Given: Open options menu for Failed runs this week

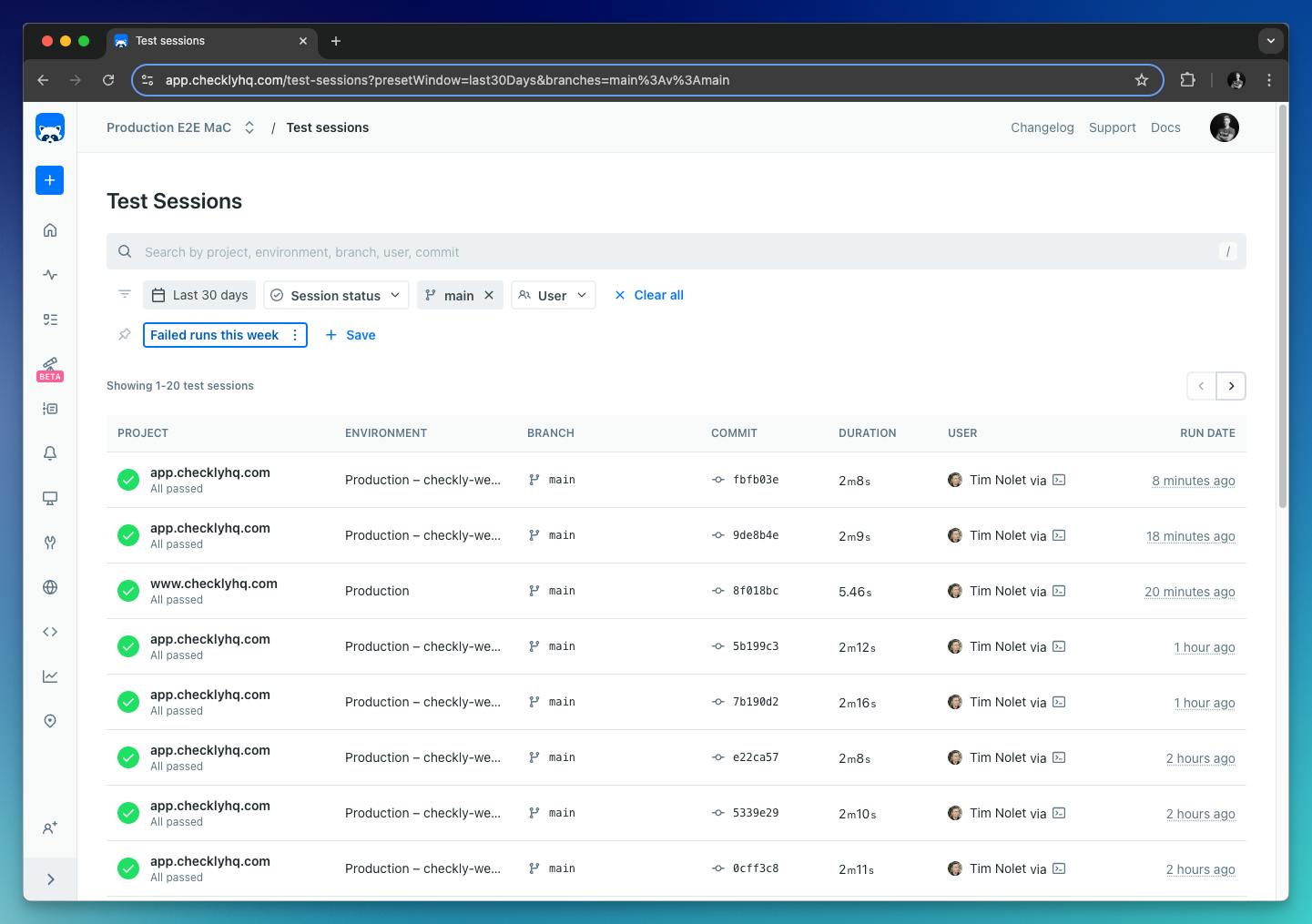Looking at the screenshot, I should click(295, 335).
